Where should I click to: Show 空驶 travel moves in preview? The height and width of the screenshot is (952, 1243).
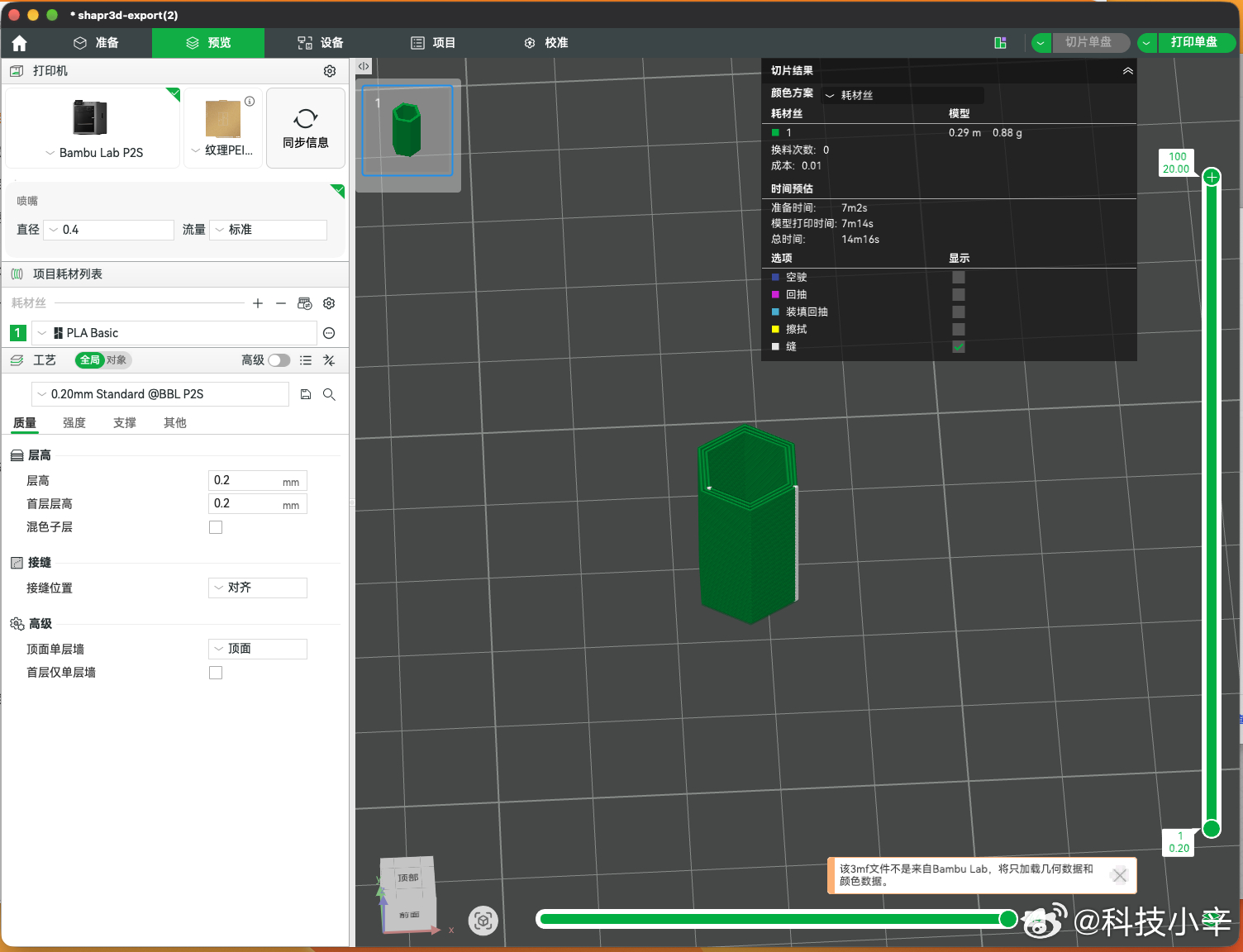959,278
